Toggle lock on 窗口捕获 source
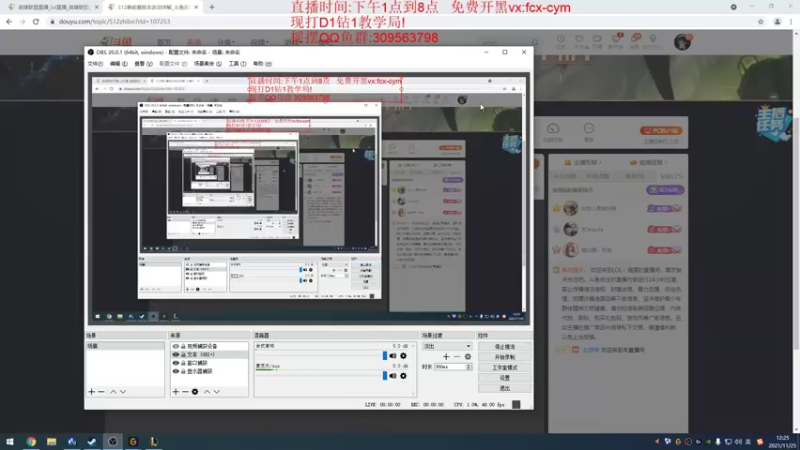800x450 pixels. 183,363
